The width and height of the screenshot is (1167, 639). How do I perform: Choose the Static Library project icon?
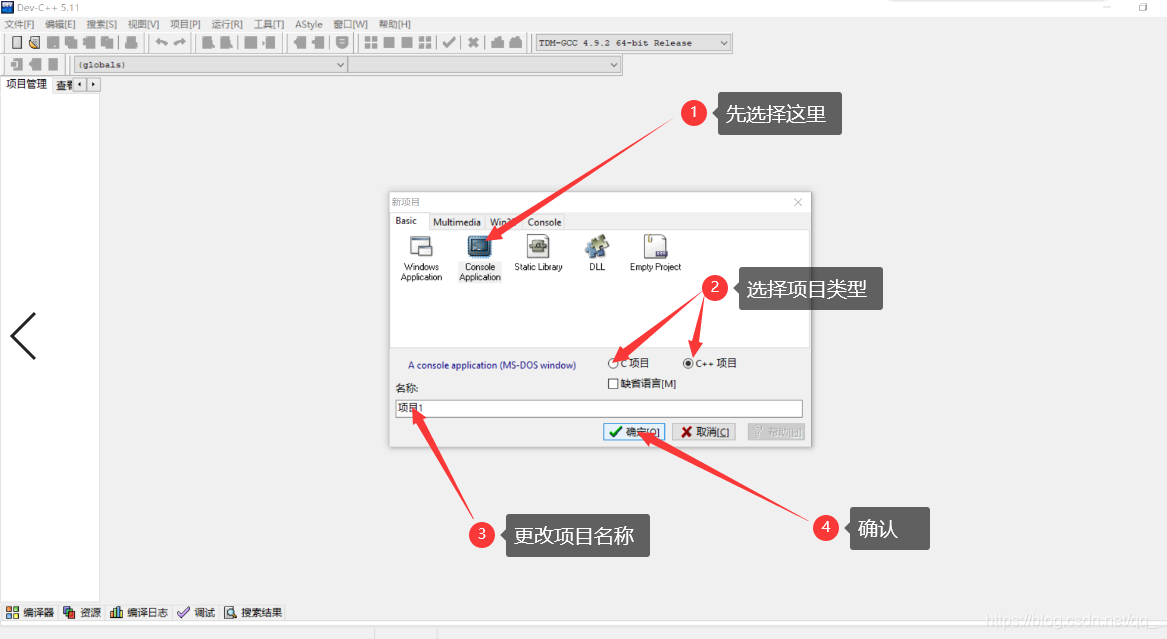[538, 254]
